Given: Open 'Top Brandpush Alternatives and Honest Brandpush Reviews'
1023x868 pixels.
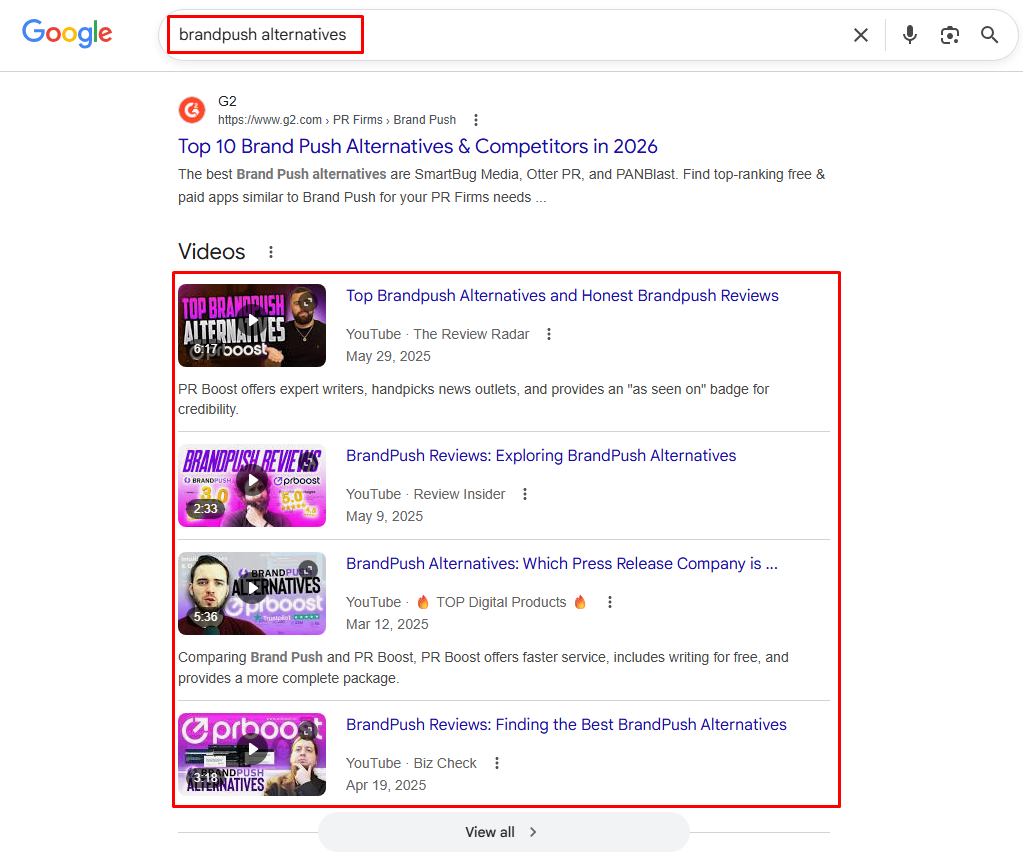Looking at the screenshot, I should [x=562, y=296].
